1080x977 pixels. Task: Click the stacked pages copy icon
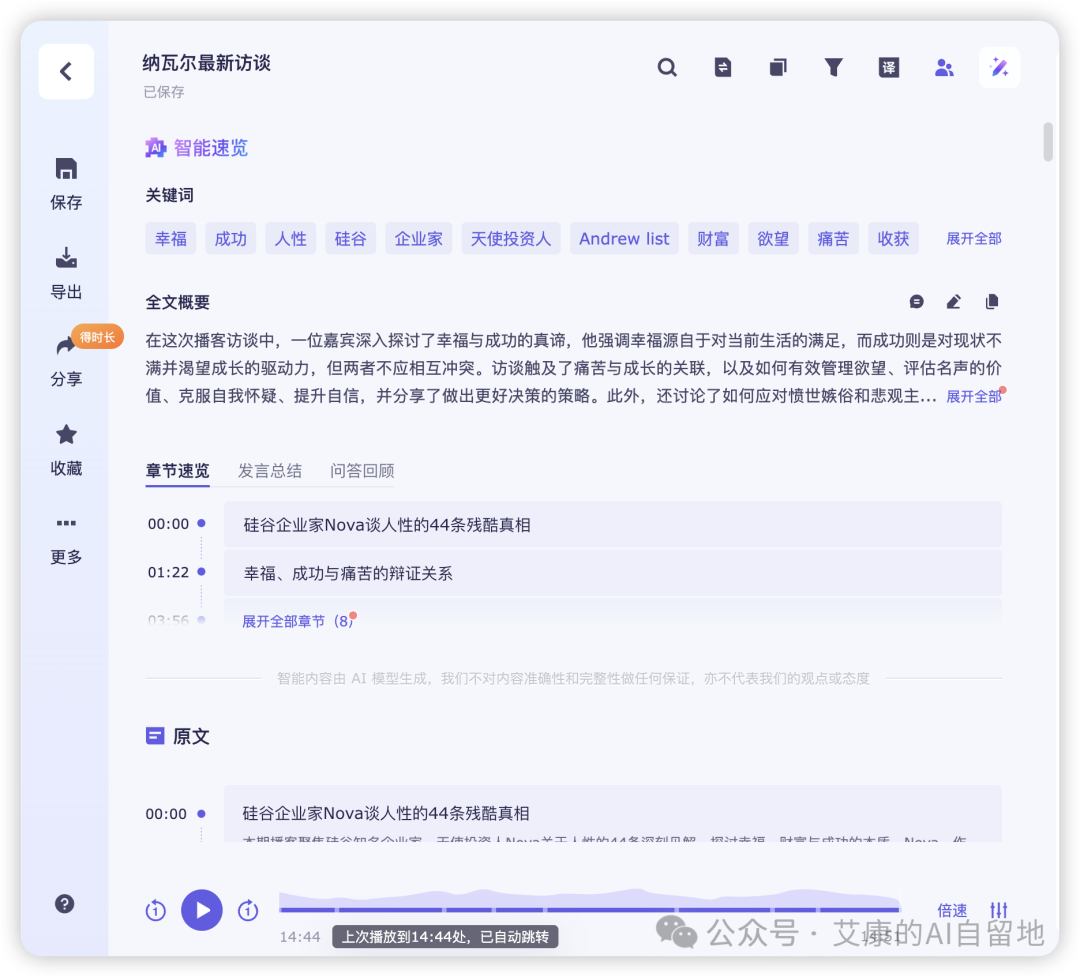tap(778, 68)
